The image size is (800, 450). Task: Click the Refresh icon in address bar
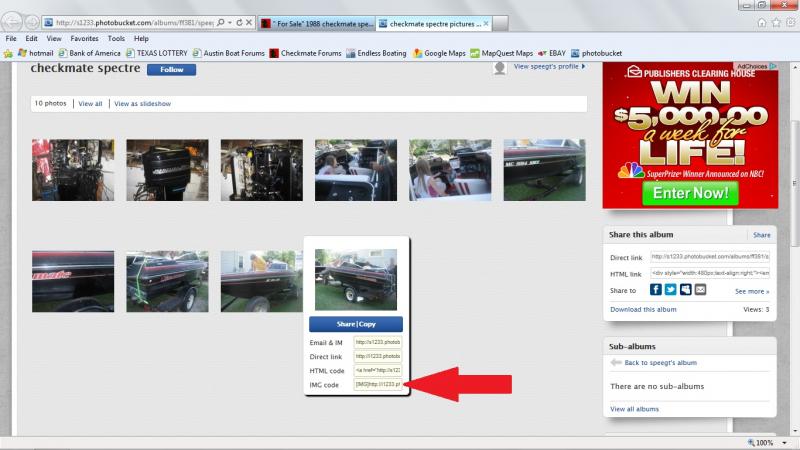point(239,22)
